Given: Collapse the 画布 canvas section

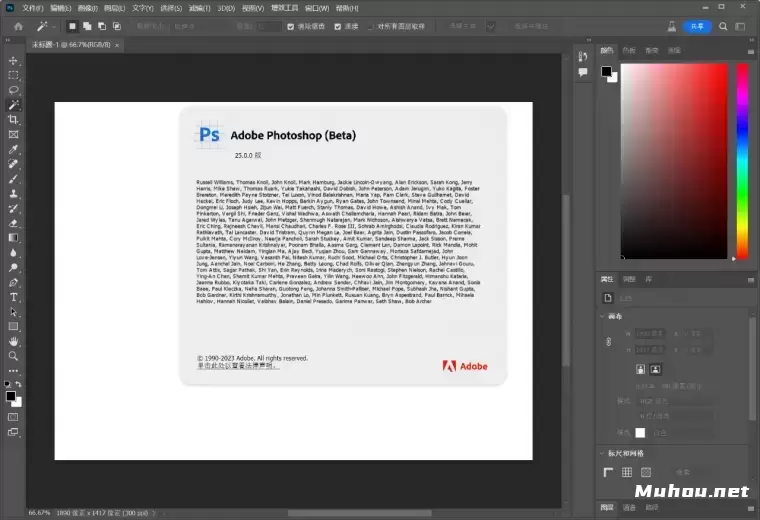Looking at the screenshot, I should click(602, 316).
